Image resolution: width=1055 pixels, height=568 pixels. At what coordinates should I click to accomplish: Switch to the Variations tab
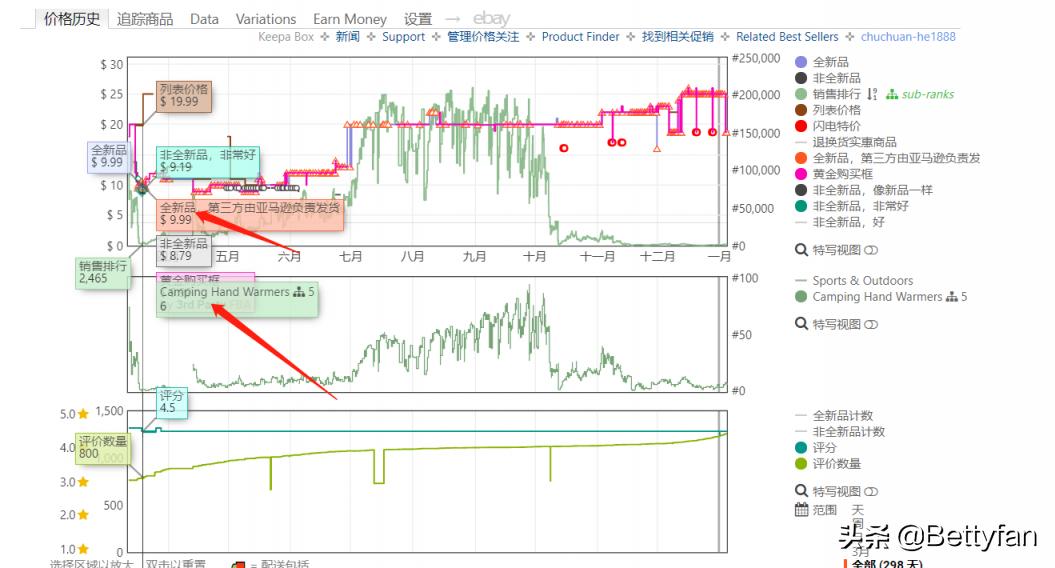266,19
